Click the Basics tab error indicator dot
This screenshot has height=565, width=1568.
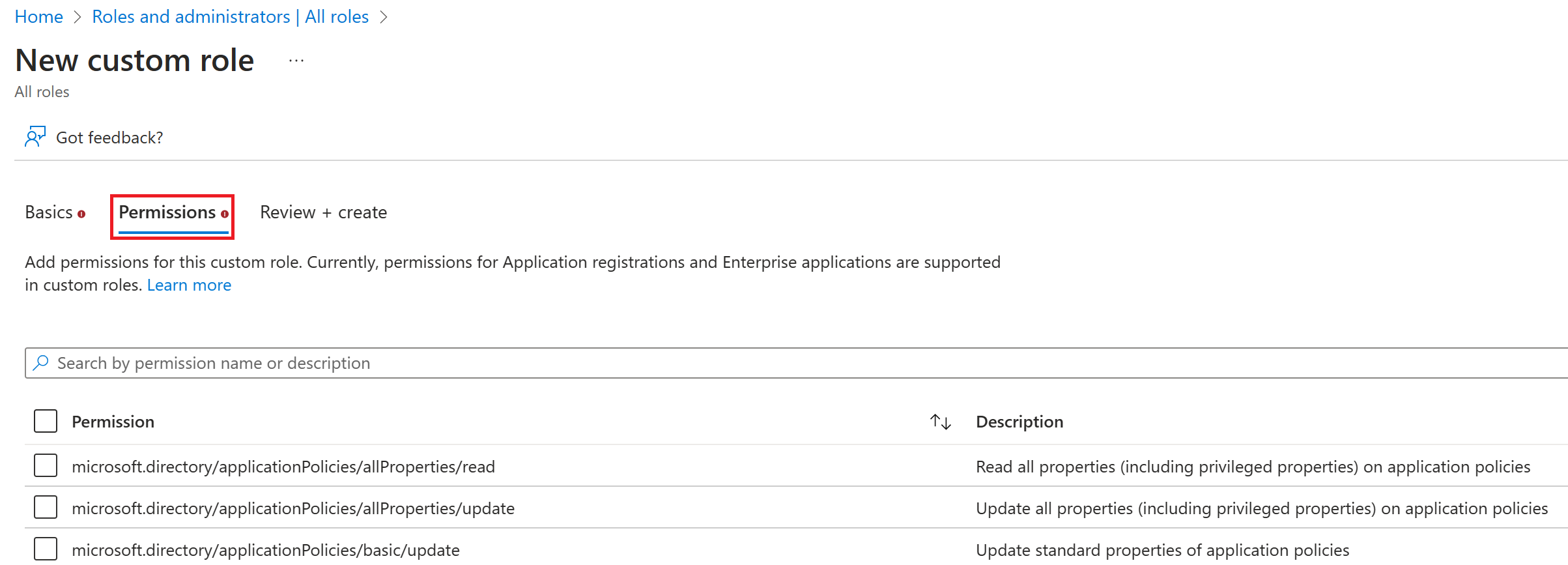(x=81, y=214)
